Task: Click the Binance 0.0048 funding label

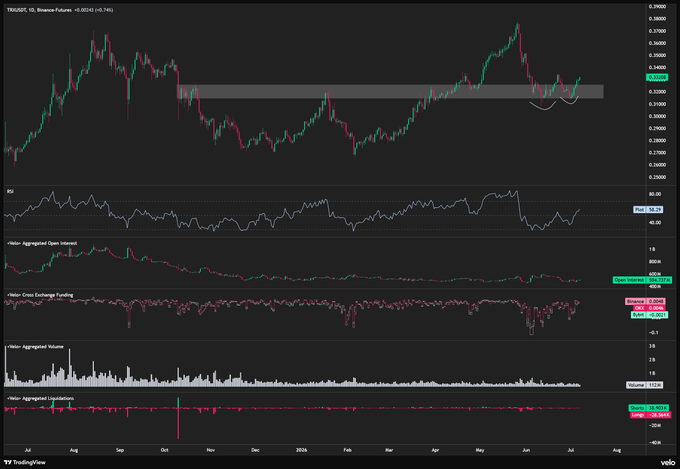Action: tap(645, 301)
